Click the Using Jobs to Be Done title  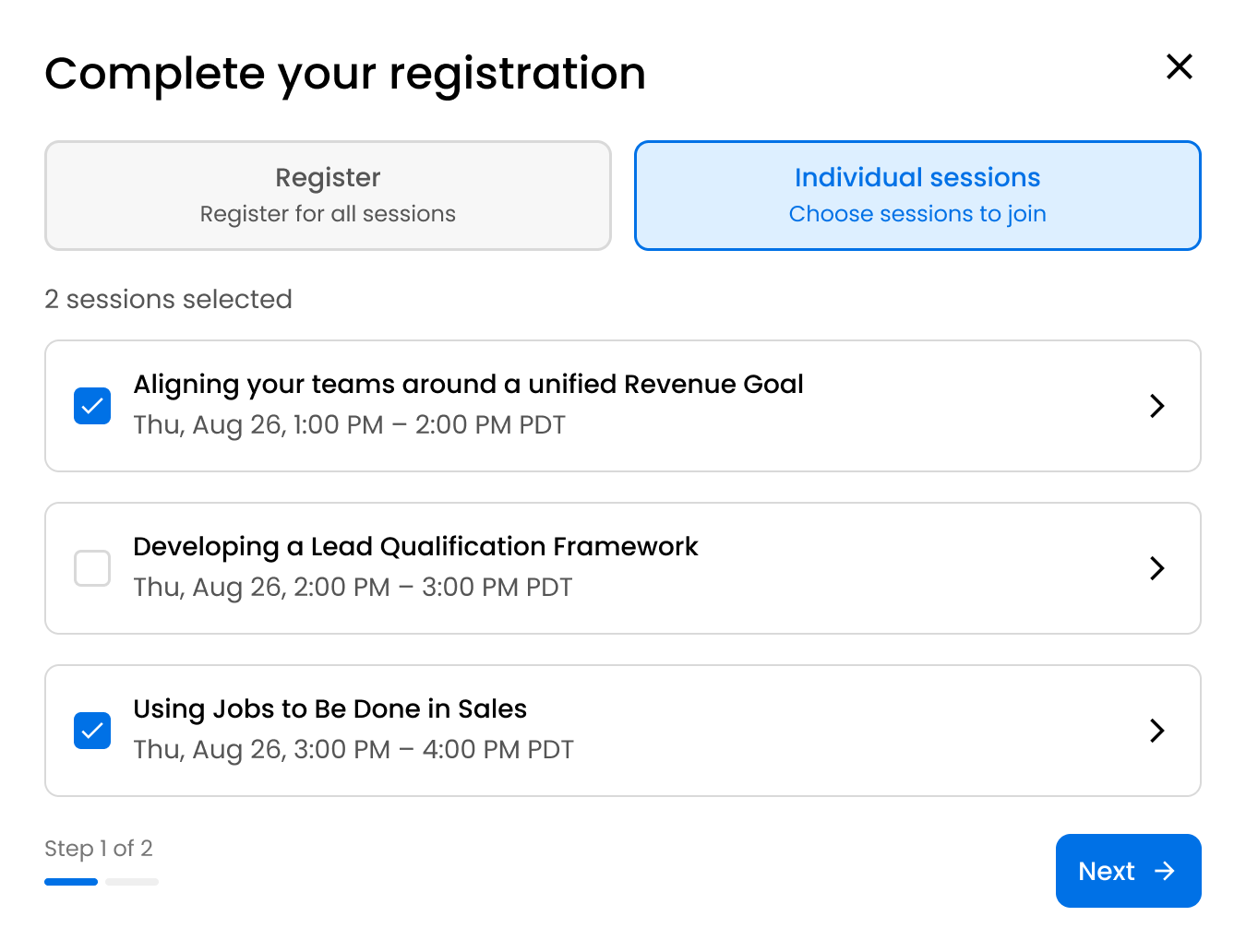point(329,708)
